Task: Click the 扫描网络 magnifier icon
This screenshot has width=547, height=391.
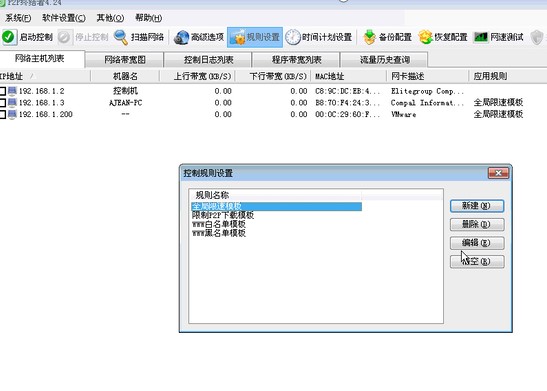Action: pyautogui.click(x=121, y=37)
